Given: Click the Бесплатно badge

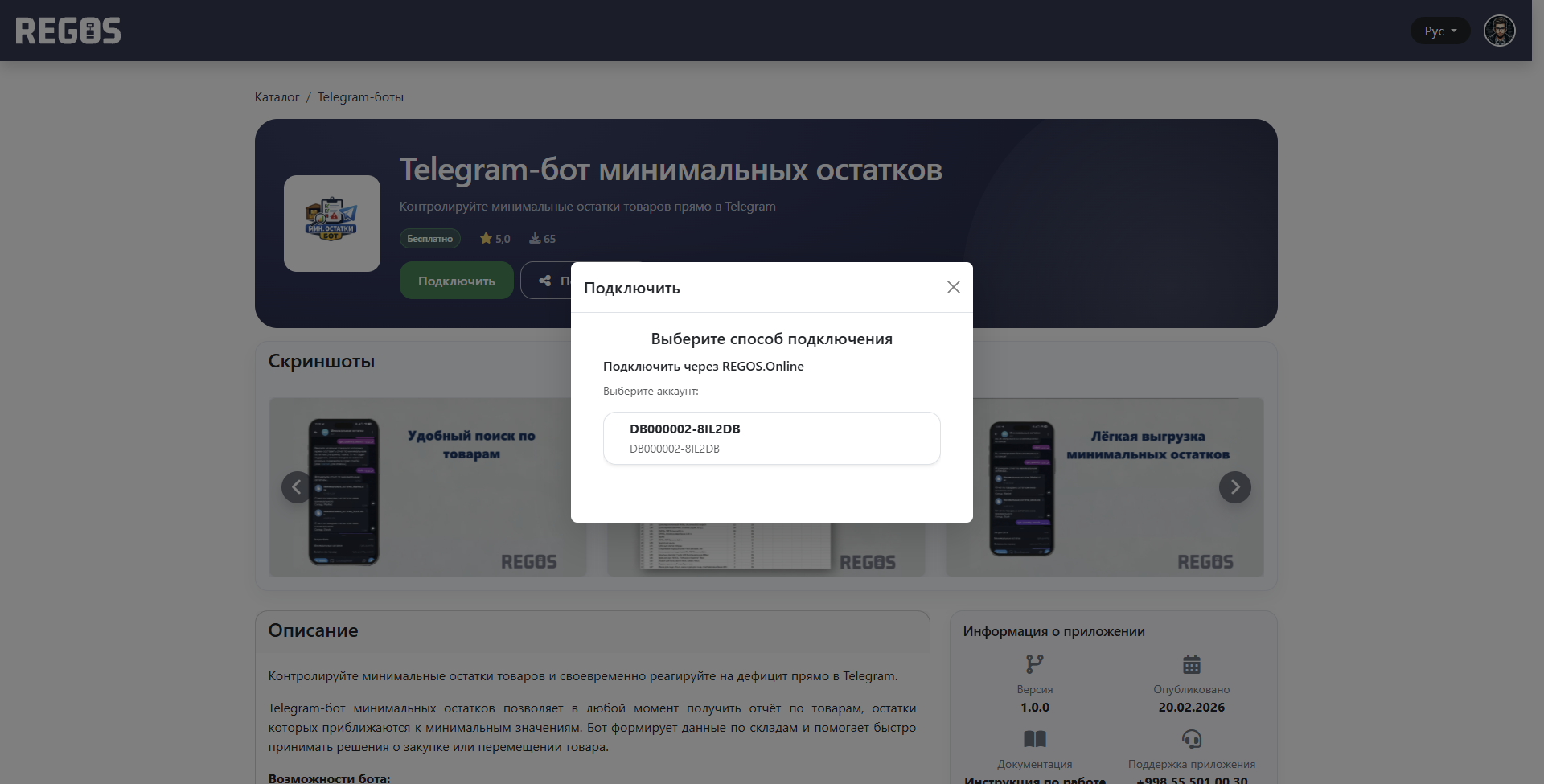Looking at the screenshot, I should [x=430, y=238].
